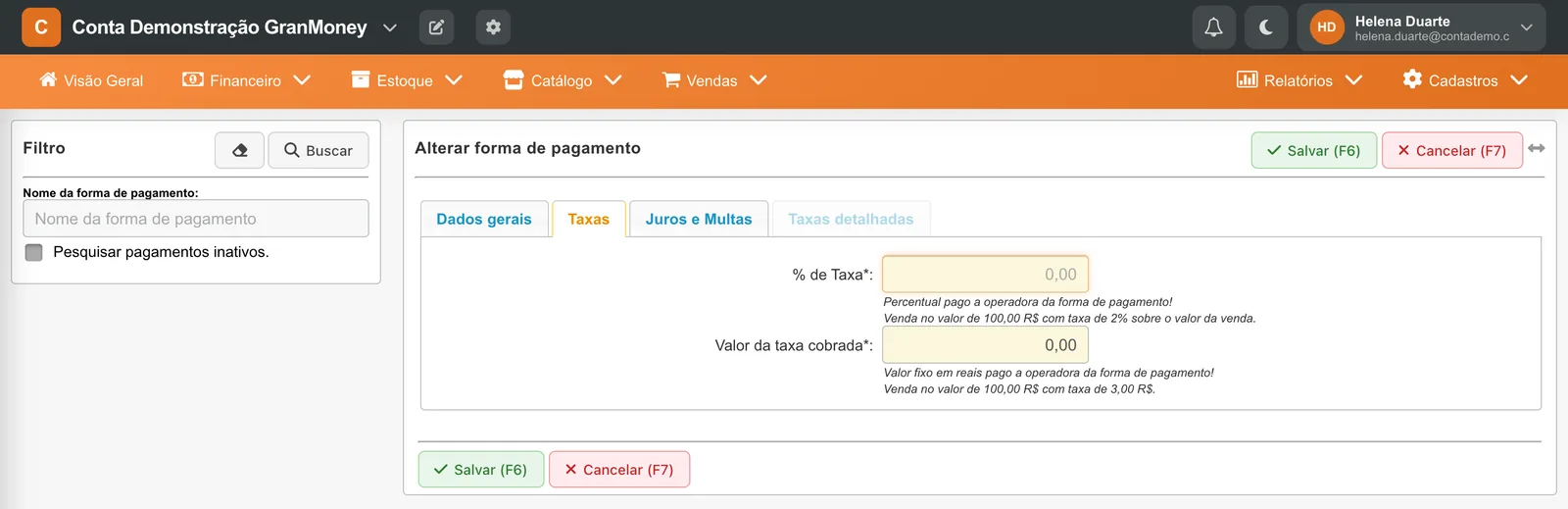Click the Relatórios chart icon

(x=1247, y=79)
